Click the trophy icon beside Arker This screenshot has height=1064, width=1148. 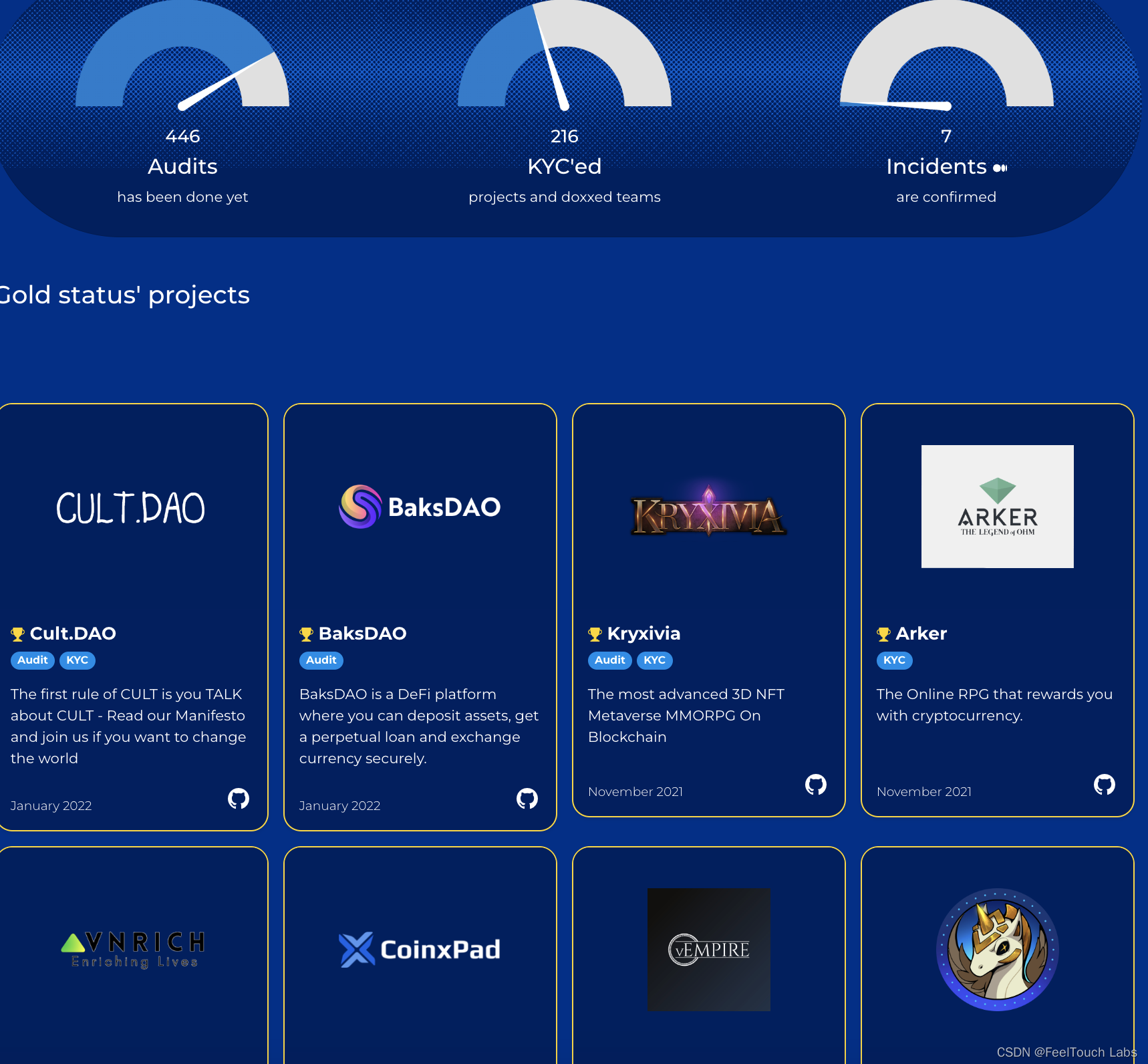pyautogui.click(x=884, y=634)
